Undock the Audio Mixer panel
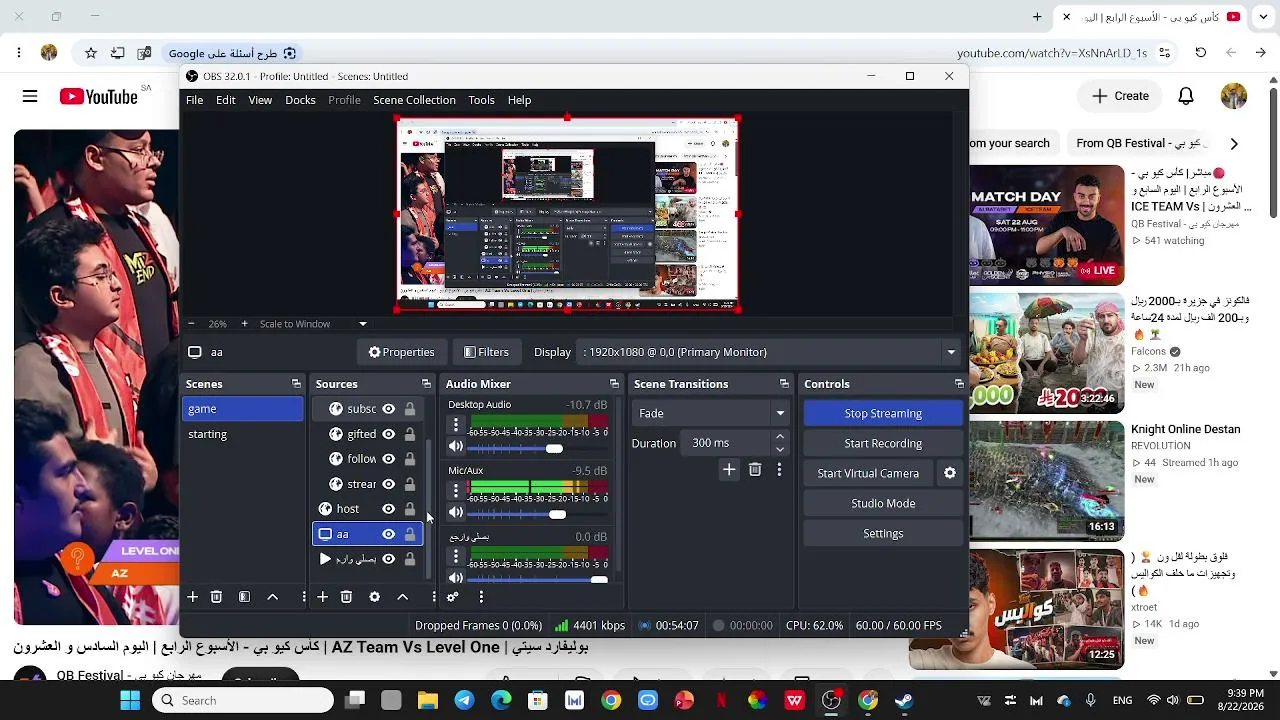Viewport: 1280px width, 720px height. click(x=614, y=384)
